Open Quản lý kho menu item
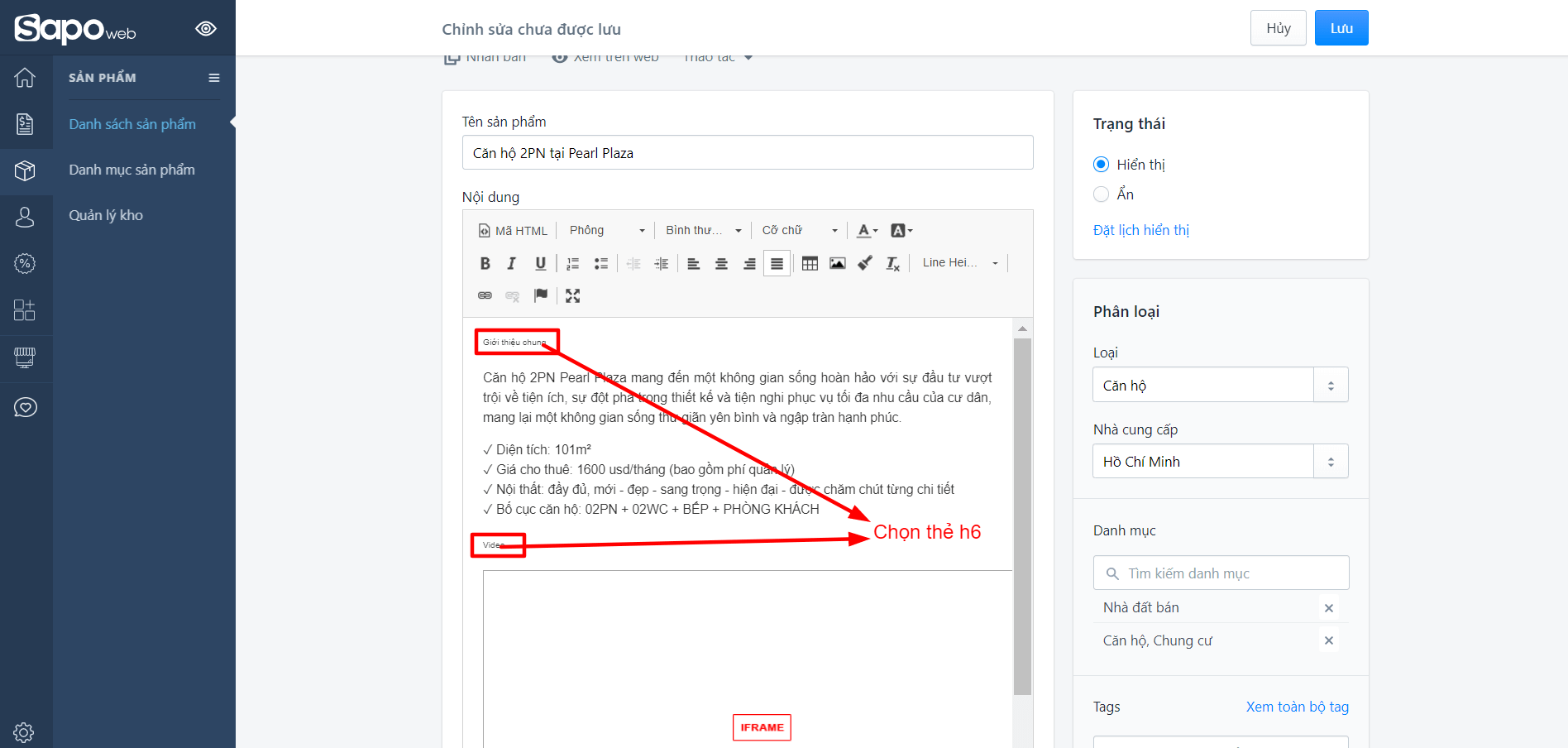 coord(106,215)
